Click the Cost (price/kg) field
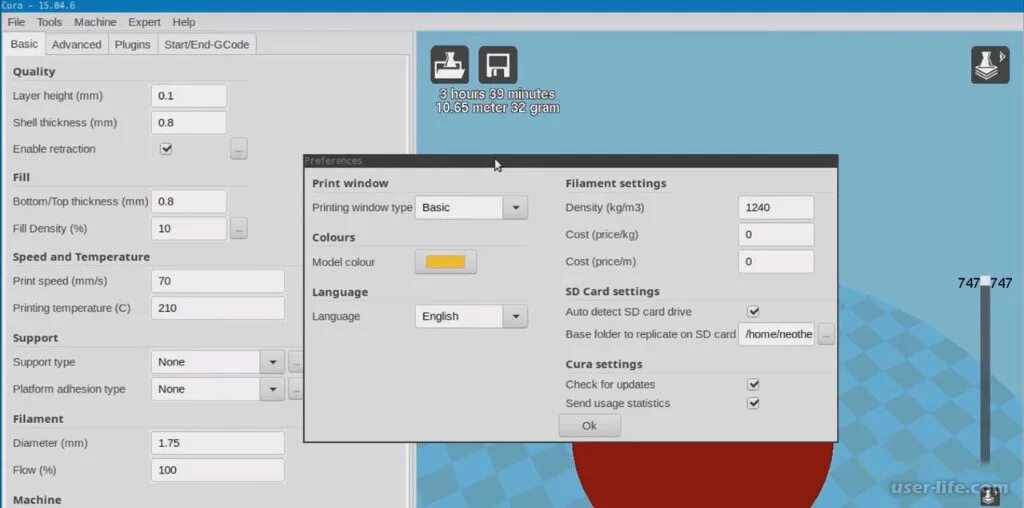The width and height of the screenshot is (1024, 508). tap(776, 234)
